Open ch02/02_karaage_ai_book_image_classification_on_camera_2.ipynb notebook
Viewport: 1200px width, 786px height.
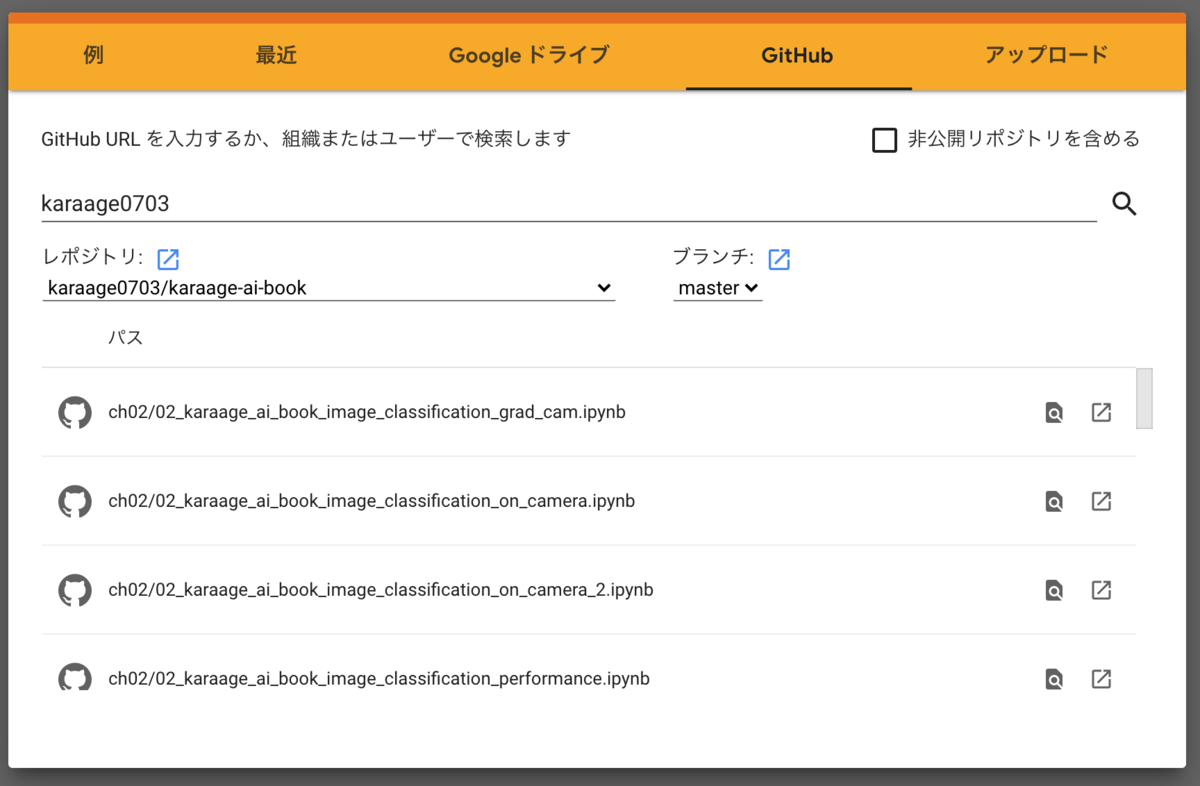tap(380, 590)
